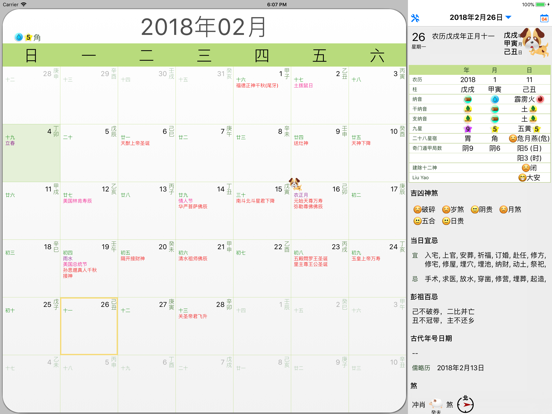This screenshot has height=414, width=552.
Task: Tap the 六 Saturday column header
Action: (377, 56)
